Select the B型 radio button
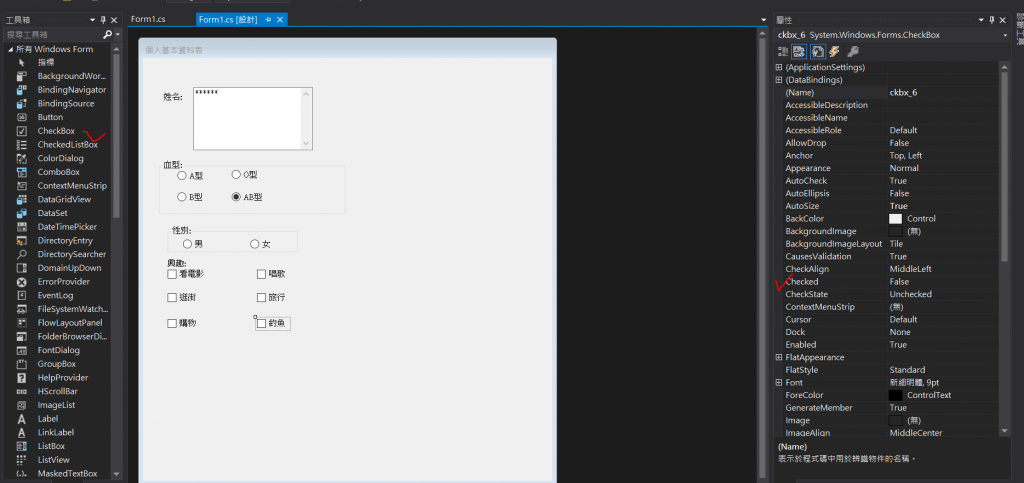This screenshot has width=1024, height=483. [190, 197]
